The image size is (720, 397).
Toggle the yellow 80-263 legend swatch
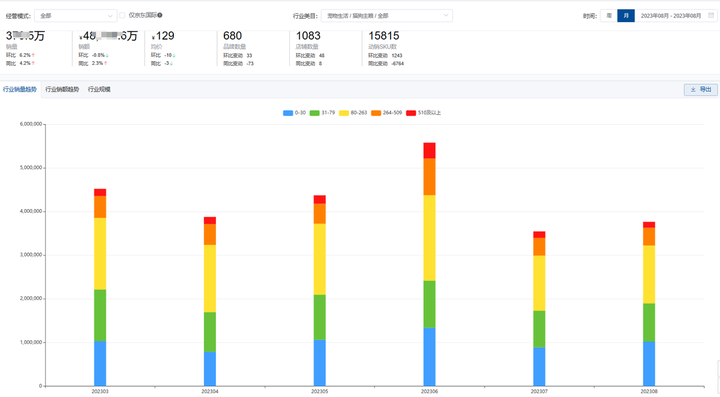coord(344,113)
